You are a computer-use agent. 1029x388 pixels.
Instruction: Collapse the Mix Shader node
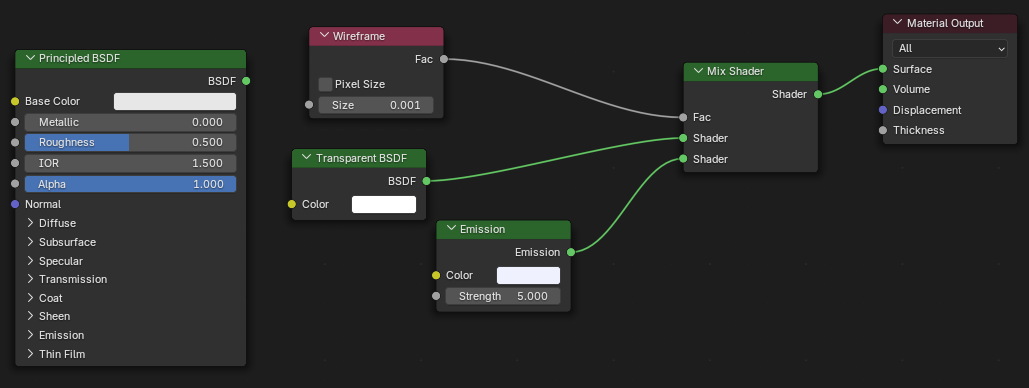pos(698,71)
